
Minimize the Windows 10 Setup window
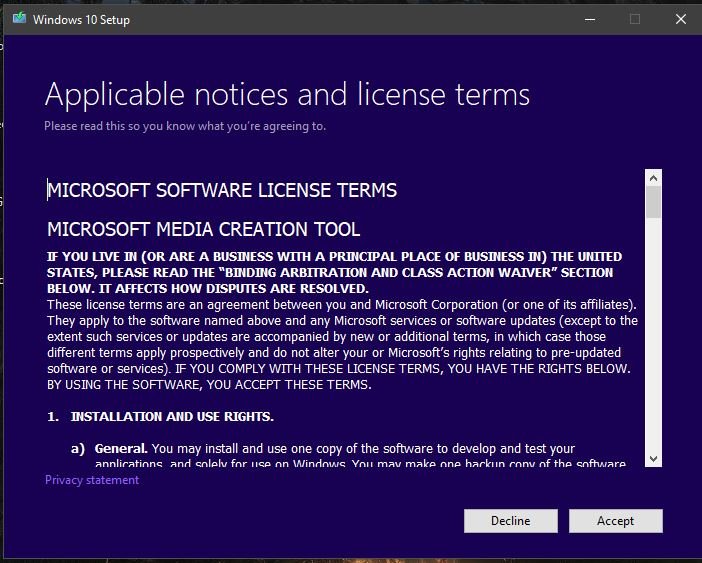590,19
